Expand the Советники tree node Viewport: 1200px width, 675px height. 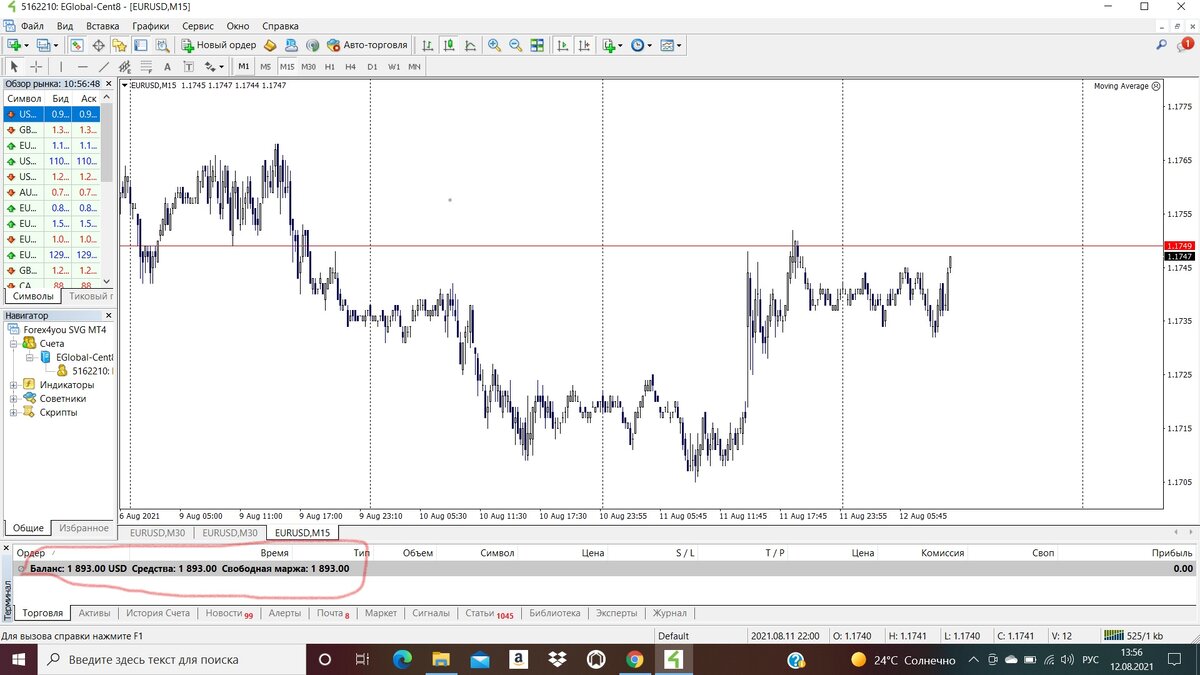pyautogui.click(x=13, y=398)
